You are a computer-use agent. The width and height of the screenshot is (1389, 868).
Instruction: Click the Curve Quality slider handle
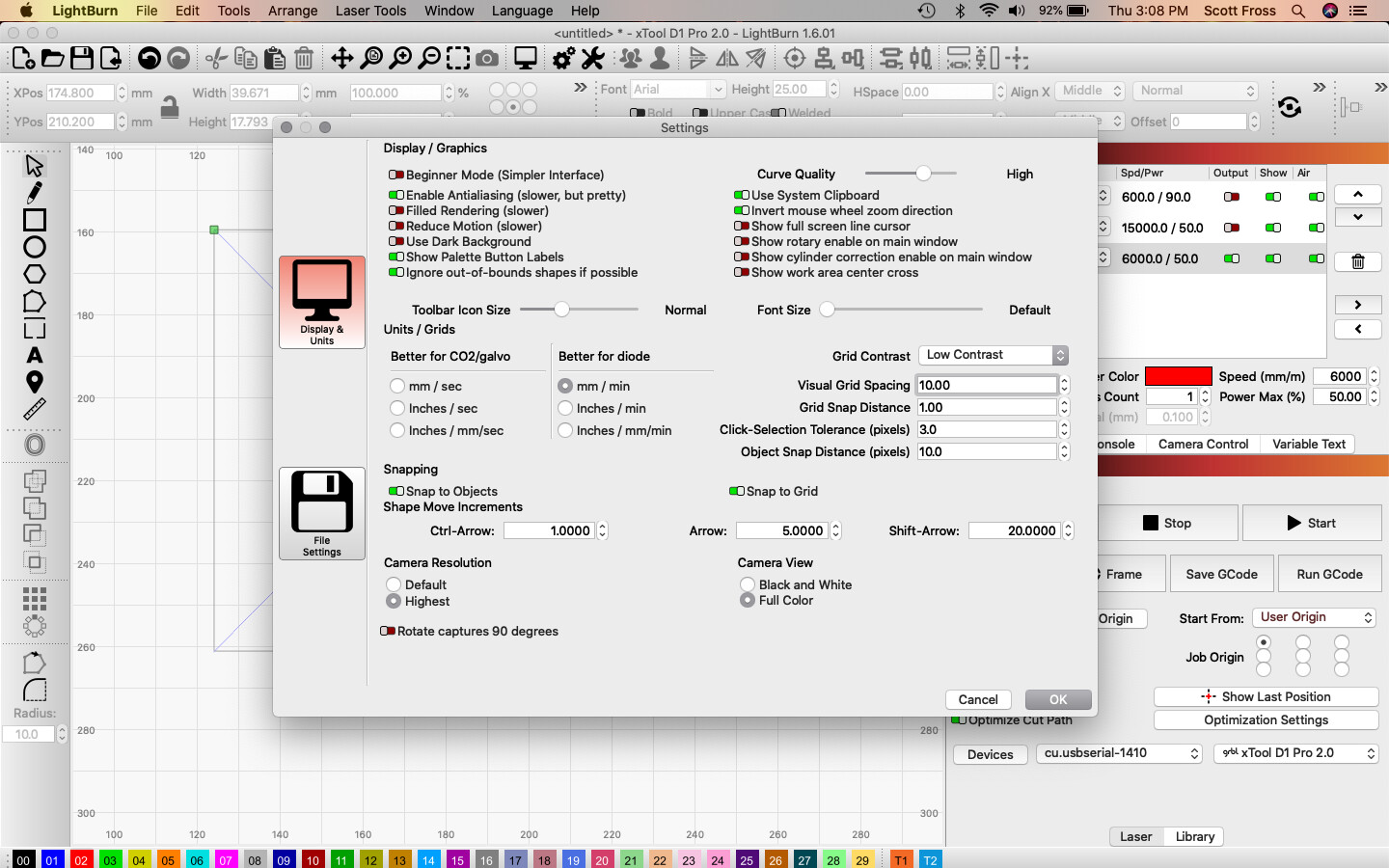(923, 174)
